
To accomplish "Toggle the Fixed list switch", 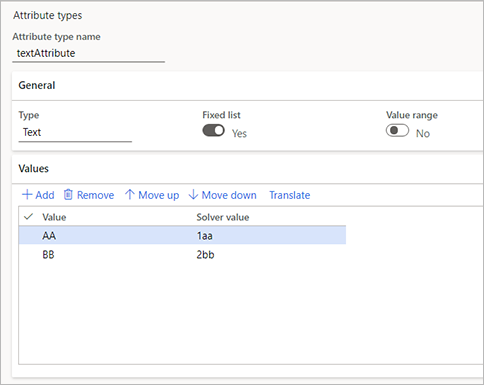I will pos(214,130).
